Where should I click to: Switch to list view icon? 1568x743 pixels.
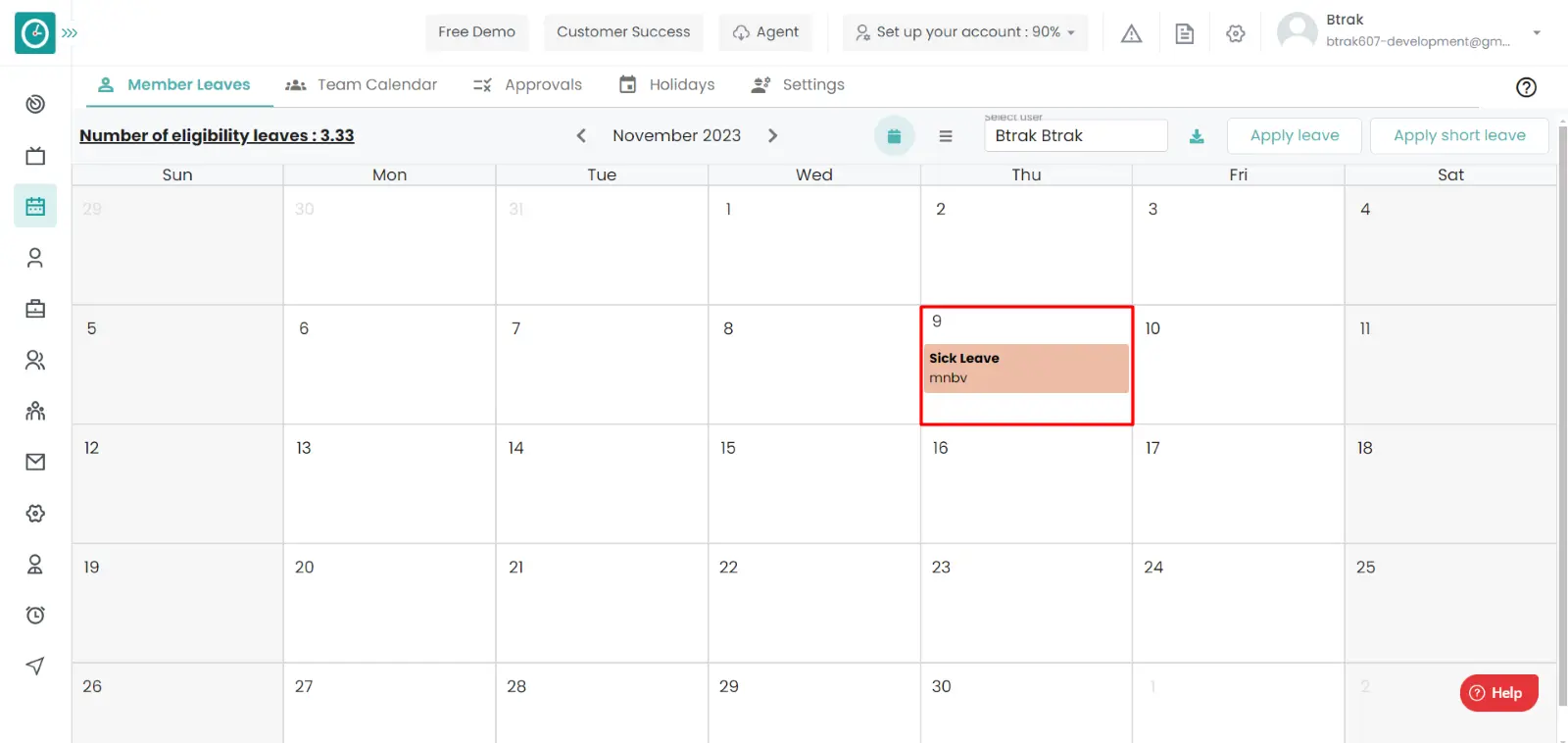tap(946, 136)
